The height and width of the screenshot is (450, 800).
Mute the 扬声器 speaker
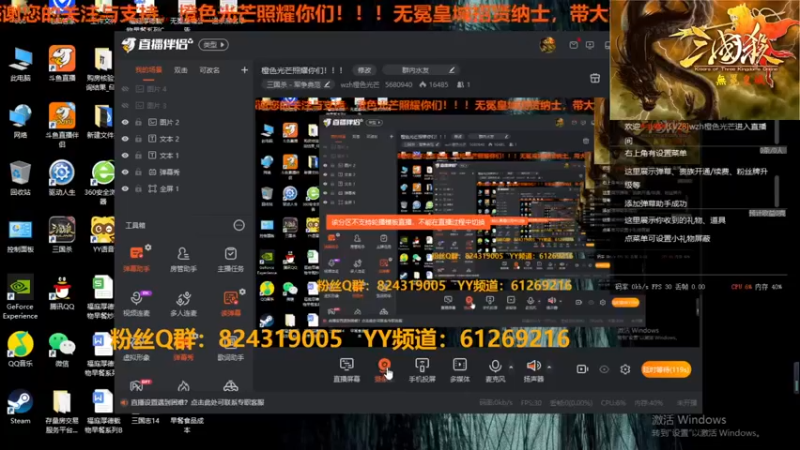tap(534, 369)
